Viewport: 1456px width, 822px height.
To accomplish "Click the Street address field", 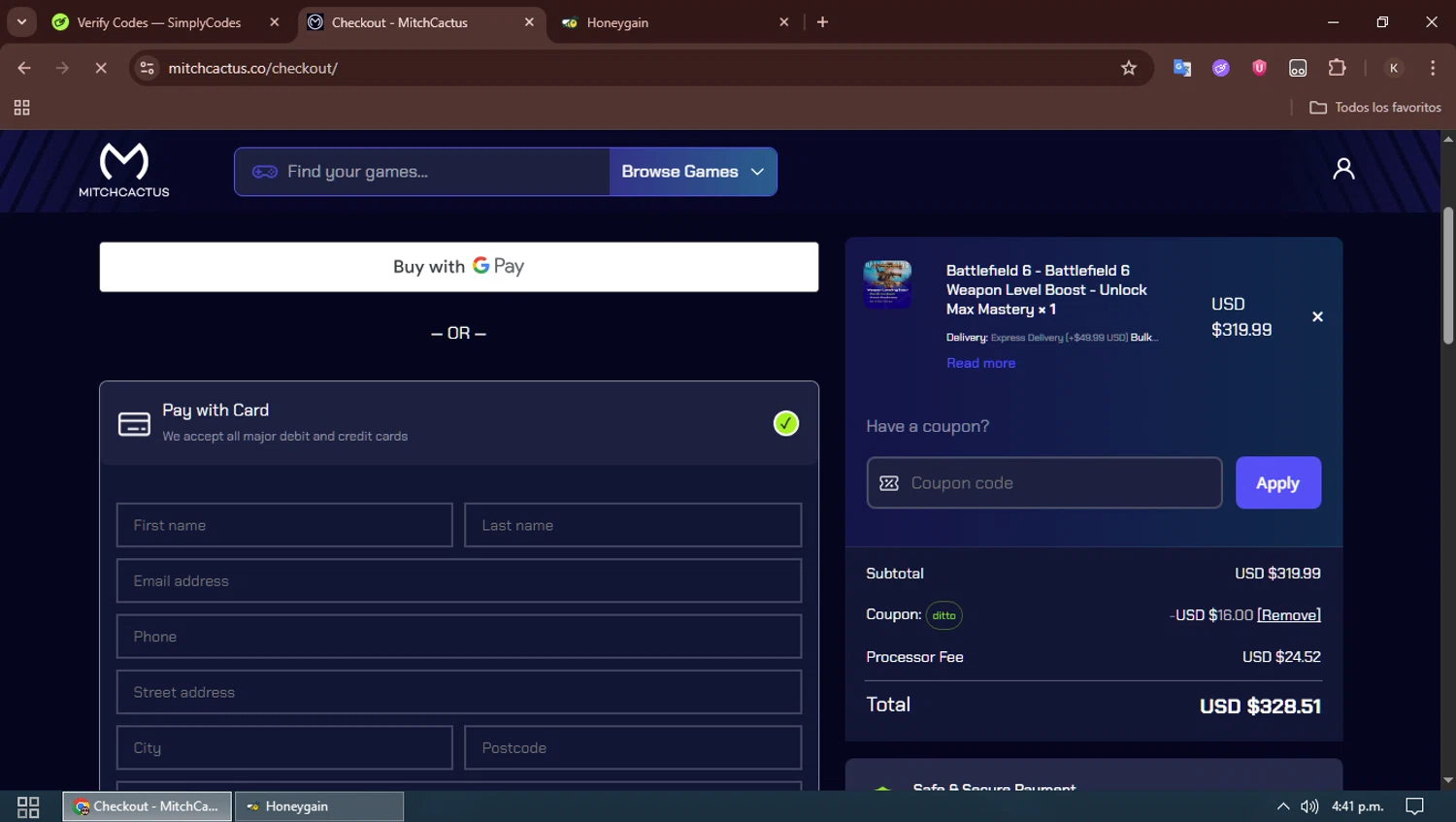I will click(x=459, y=692).
